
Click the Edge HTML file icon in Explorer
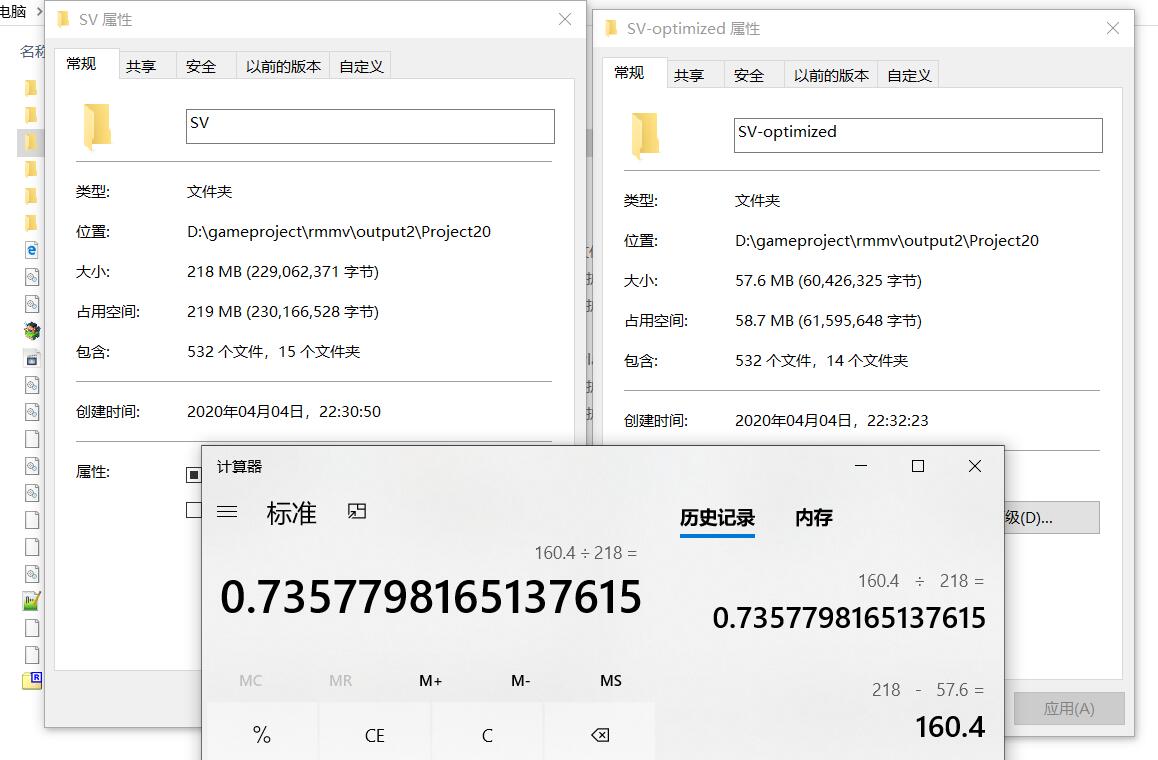click(32, 250)
